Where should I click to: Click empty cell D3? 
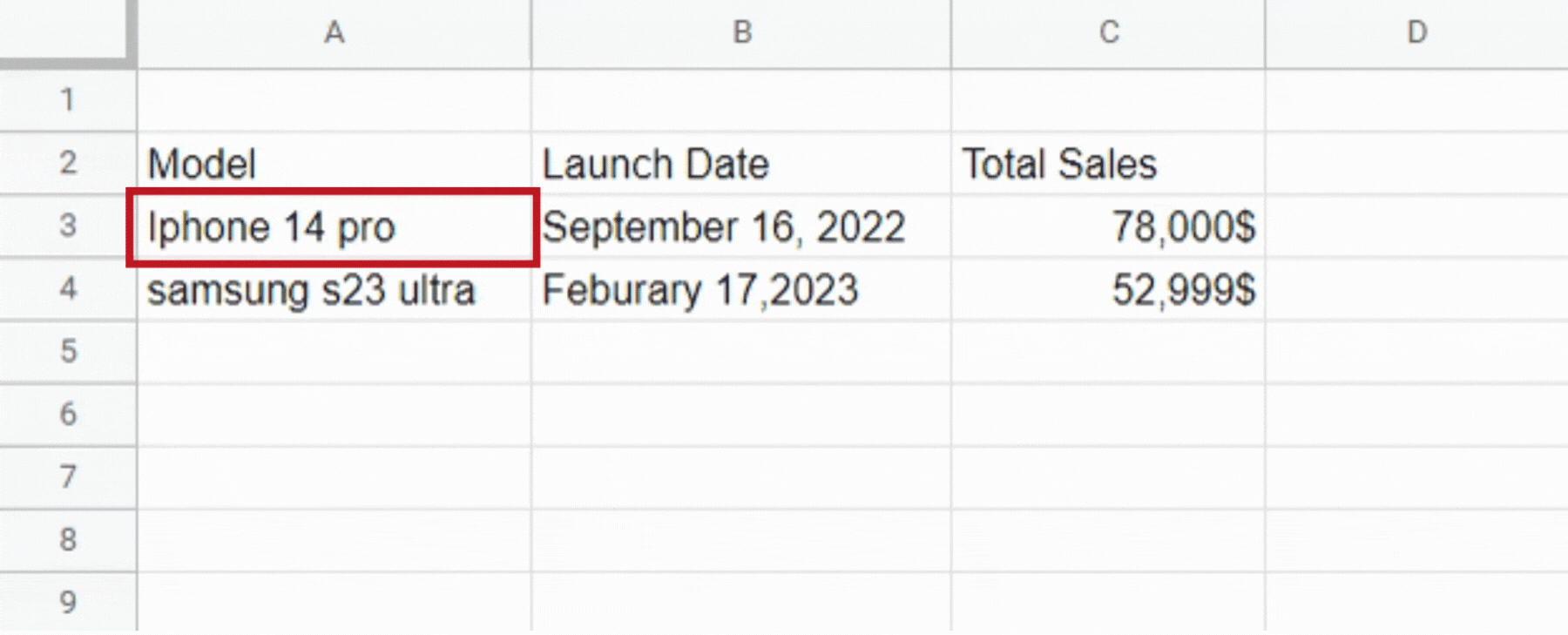(x=1416, y=226)
